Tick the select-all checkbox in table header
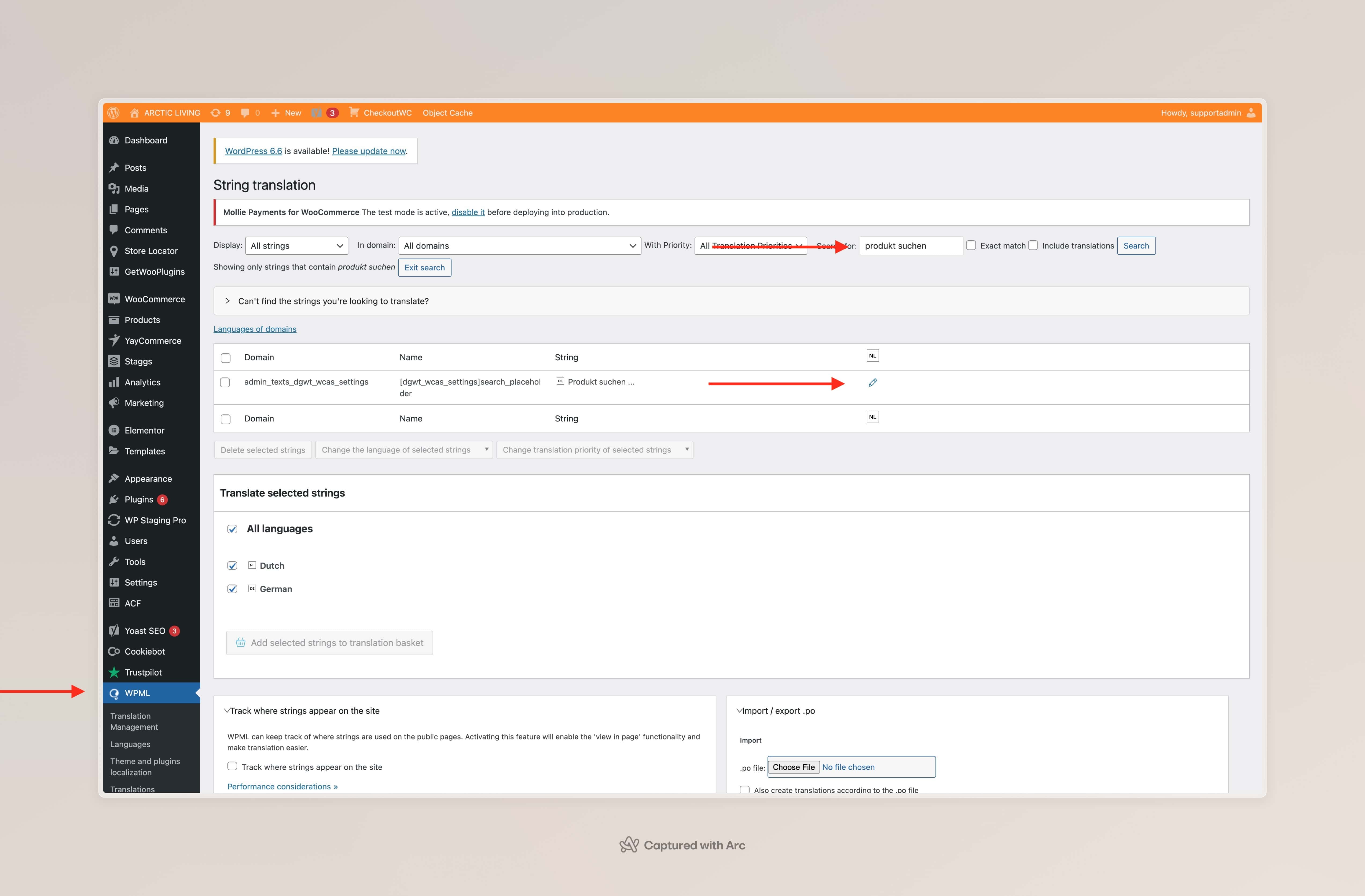Screen dimensions: 1365x896 click(x=225, y=358)
